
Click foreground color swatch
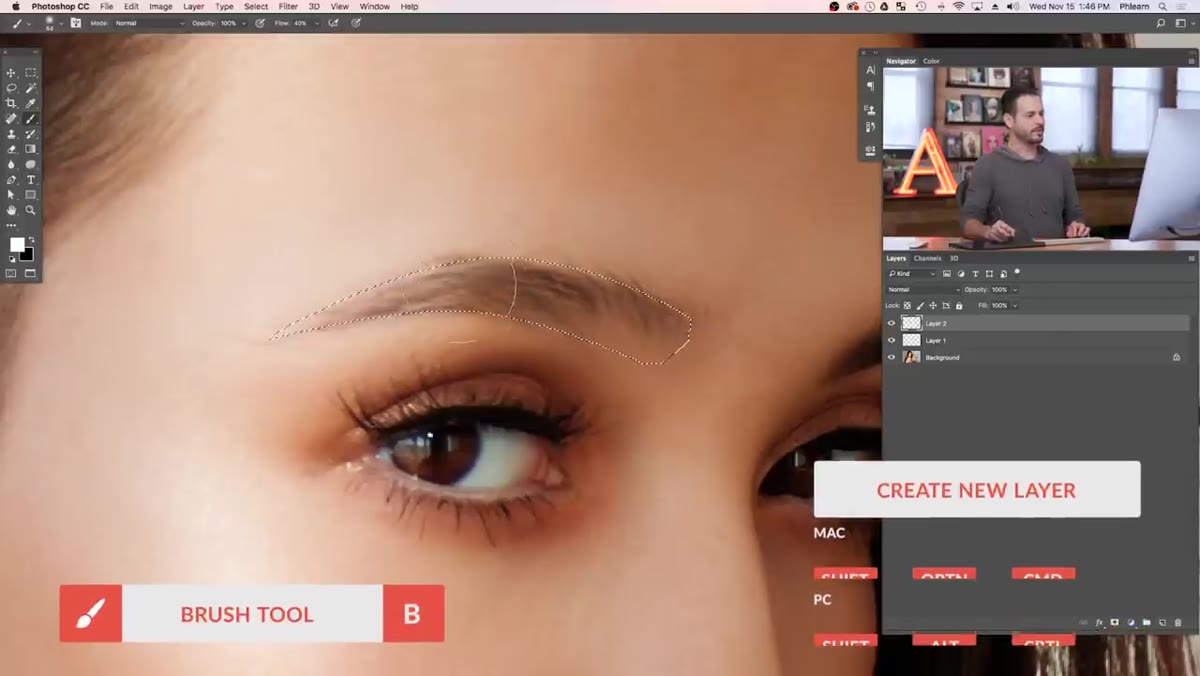point(17,245)
